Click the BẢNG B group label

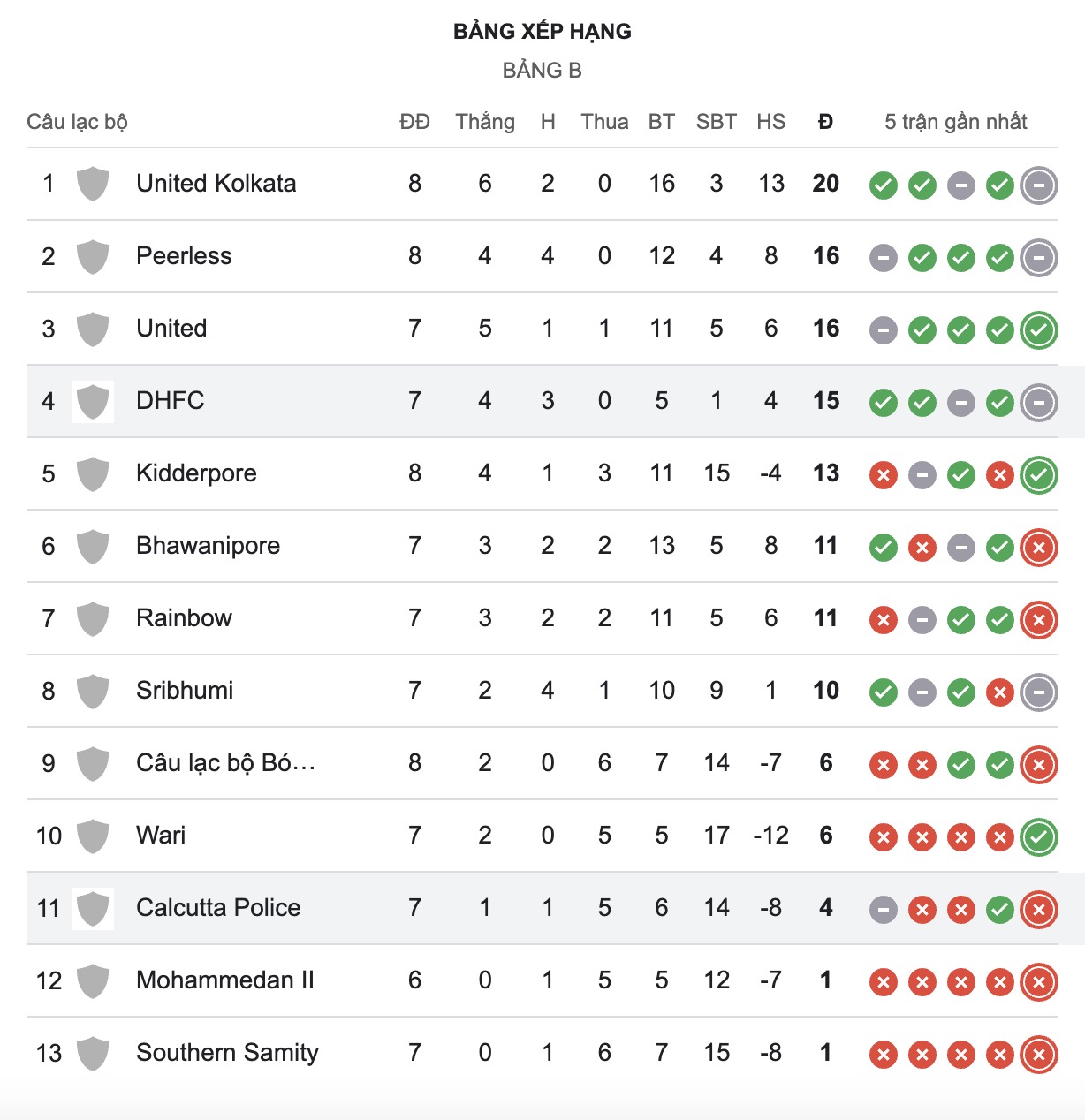click(542, 71)
